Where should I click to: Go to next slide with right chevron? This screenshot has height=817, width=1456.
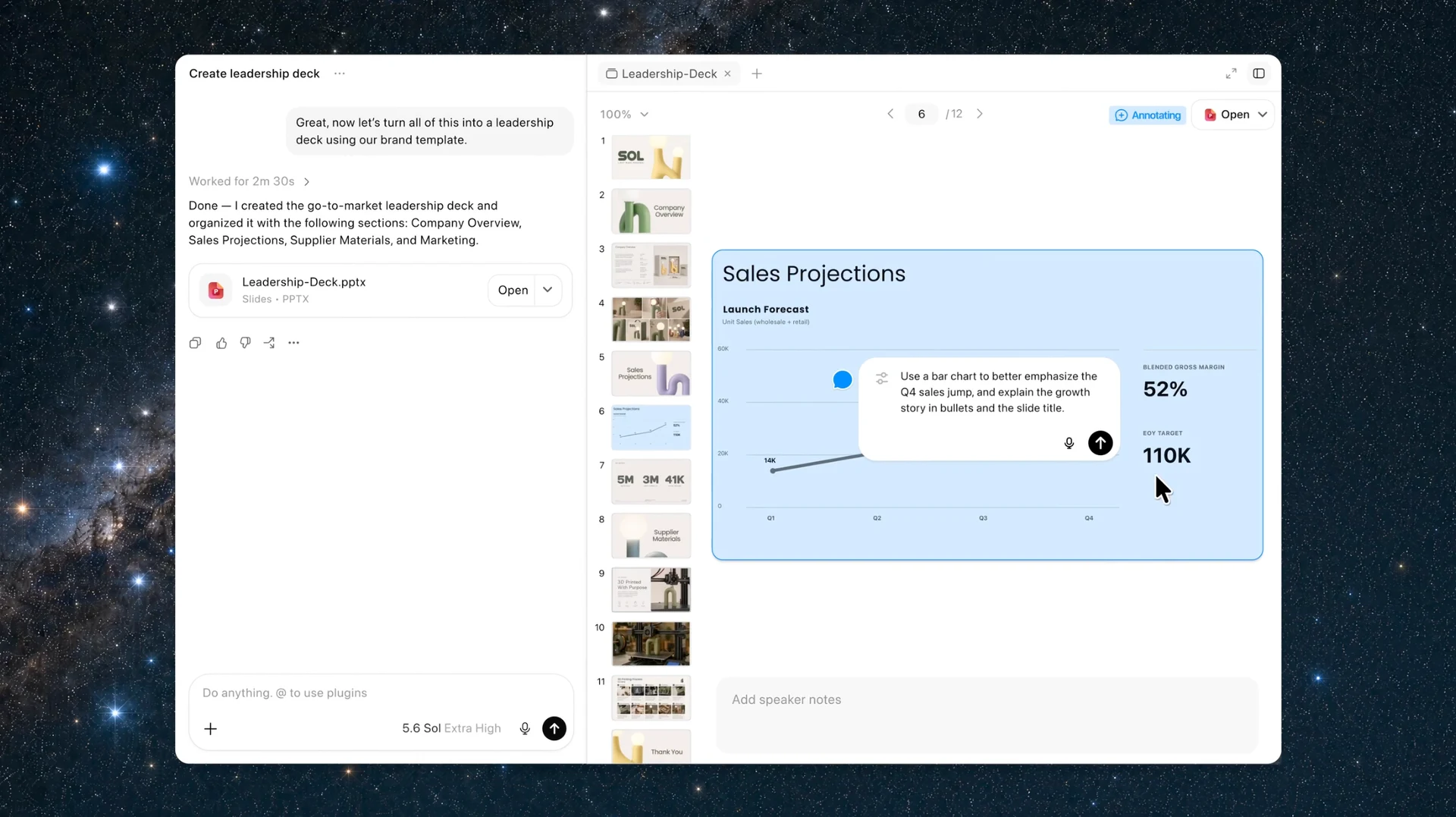coord(980,114)
